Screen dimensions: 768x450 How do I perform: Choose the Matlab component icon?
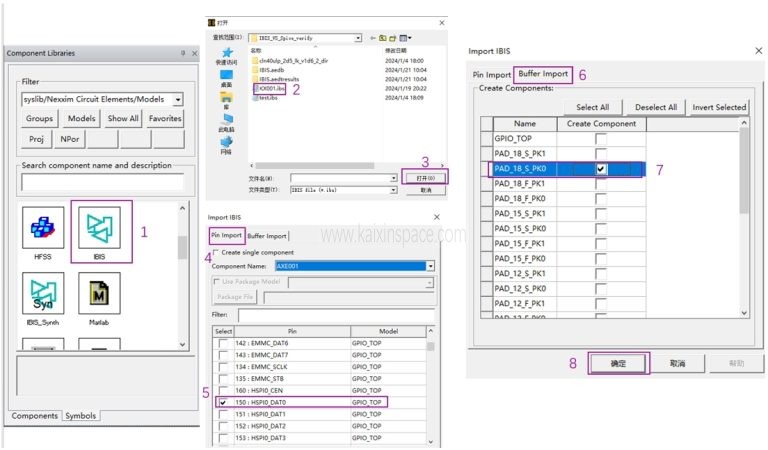pyautogui.click(x=100, y=299)
